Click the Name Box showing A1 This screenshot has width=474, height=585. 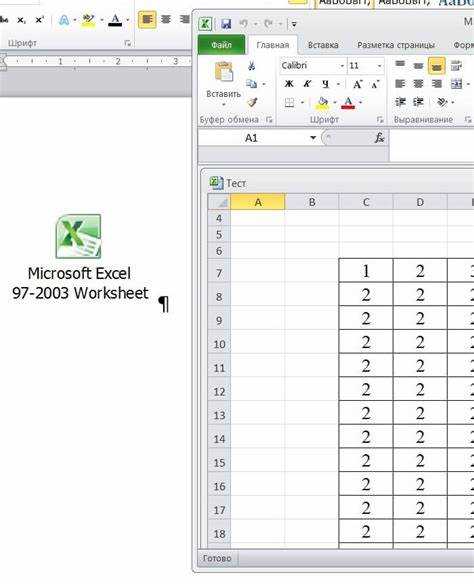tap(253, 138)
